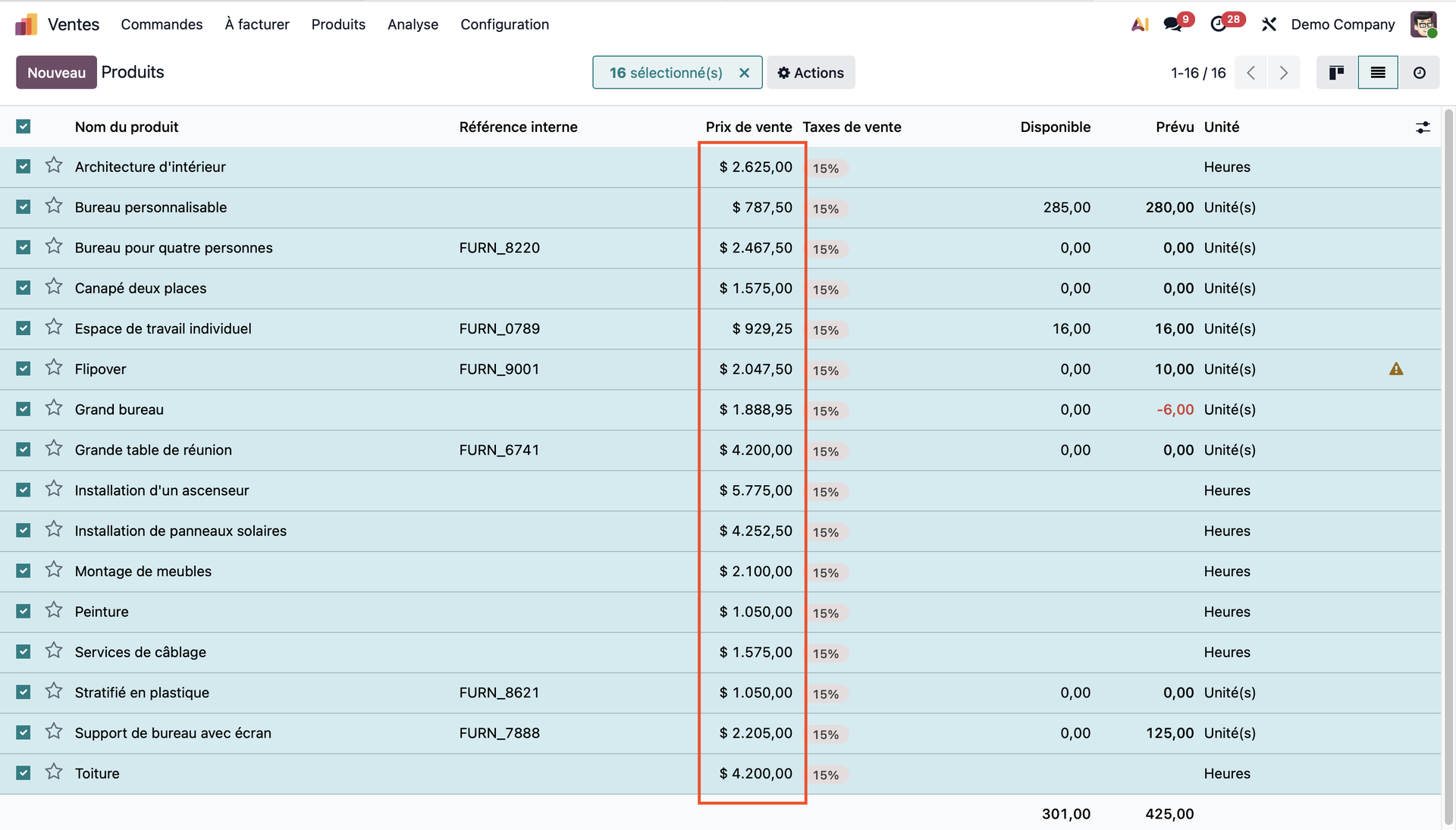1456x830 pixels.
Task: Open the Analyse menu
Action: coord(413,24)
